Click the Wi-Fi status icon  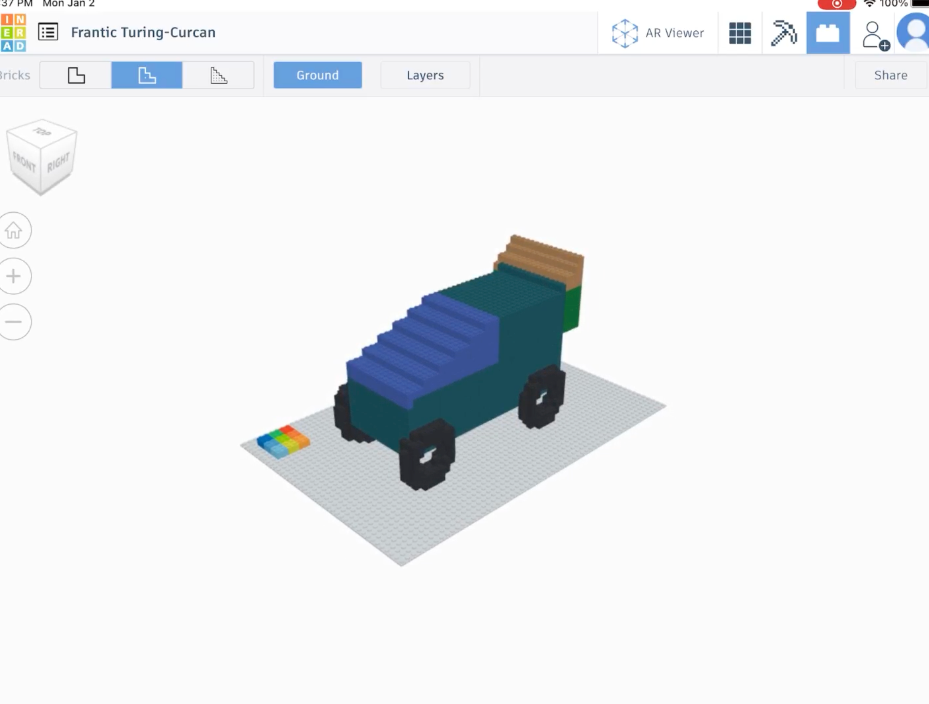point(869,4)
